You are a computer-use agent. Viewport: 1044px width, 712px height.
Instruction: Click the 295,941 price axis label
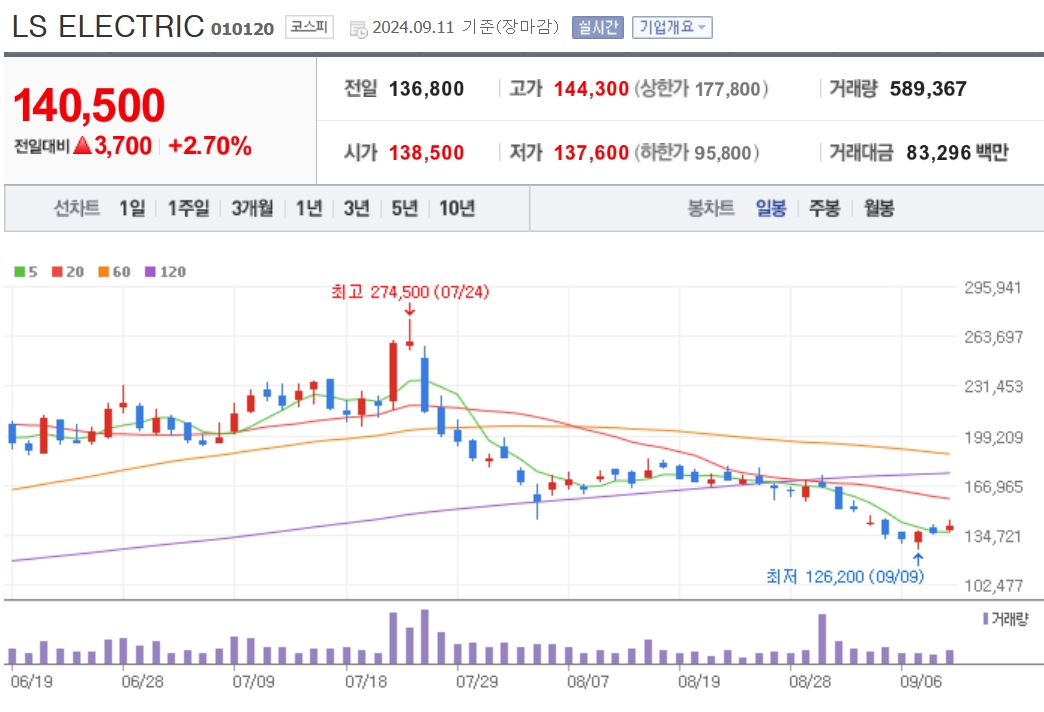(993, 288)
